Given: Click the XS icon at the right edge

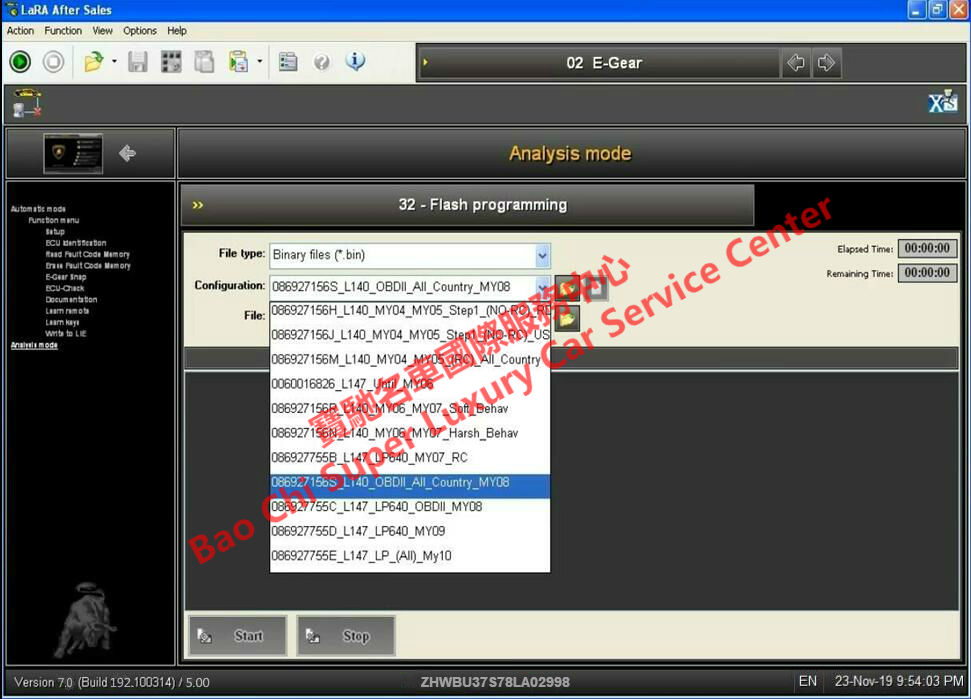Looking at the screenshot, I should (x=943, y=102).
